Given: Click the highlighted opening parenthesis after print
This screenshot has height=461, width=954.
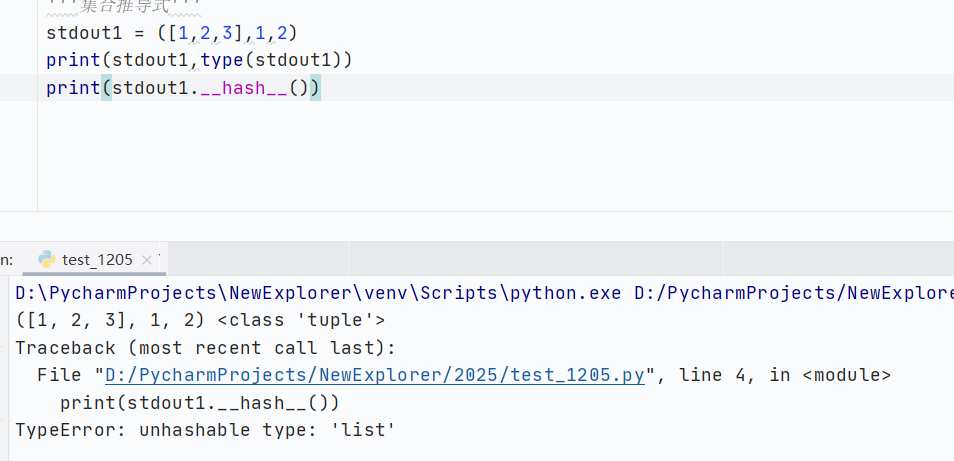Looking at the screenshot, I should coord(106,88).
